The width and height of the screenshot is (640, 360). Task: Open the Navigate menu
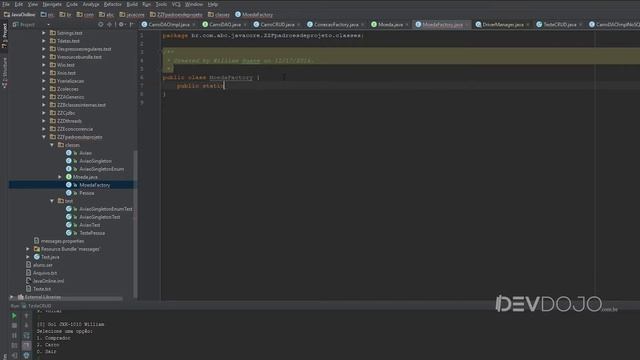[52, 4]
